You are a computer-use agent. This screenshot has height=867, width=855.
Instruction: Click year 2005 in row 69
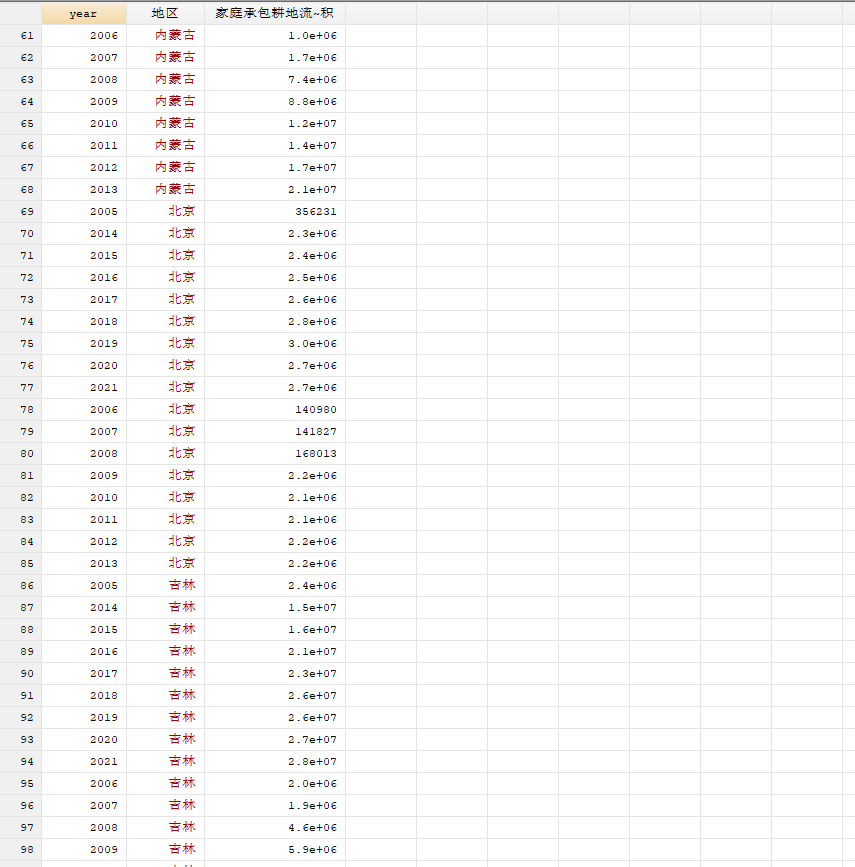click(103, 211)
